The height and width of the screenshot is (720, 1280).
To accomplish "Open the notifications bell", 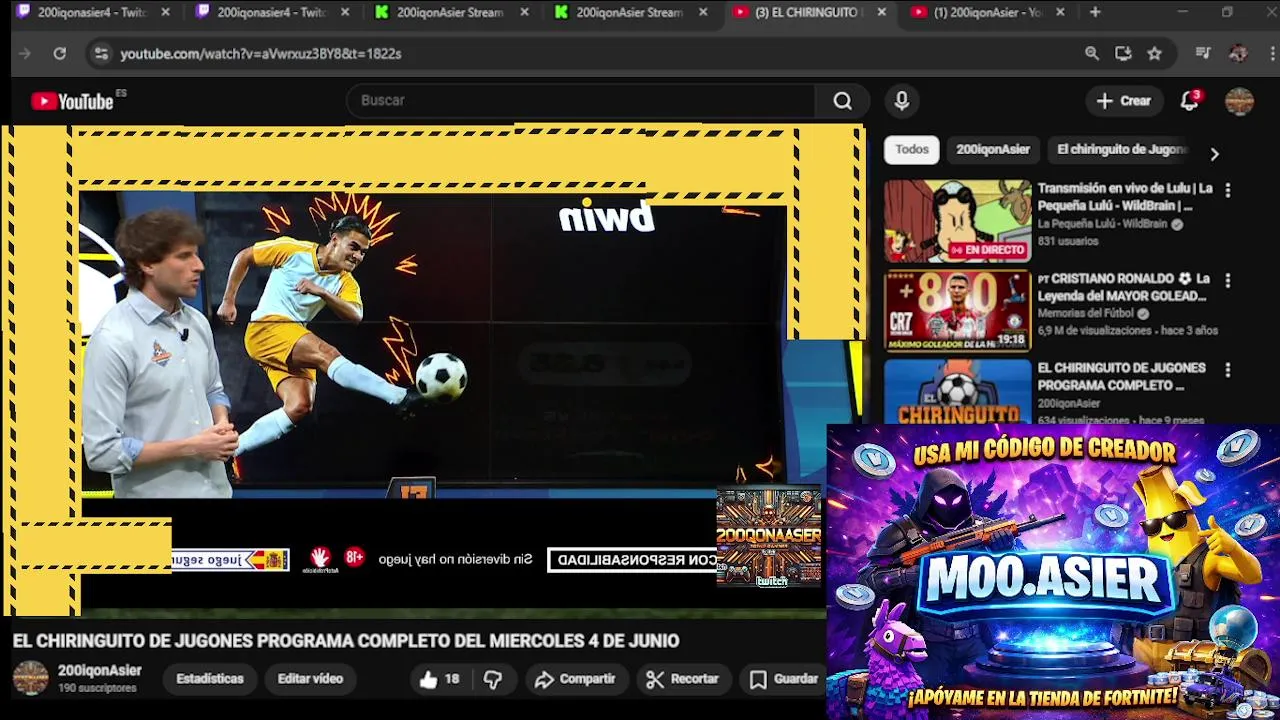I will [1189, 100].
